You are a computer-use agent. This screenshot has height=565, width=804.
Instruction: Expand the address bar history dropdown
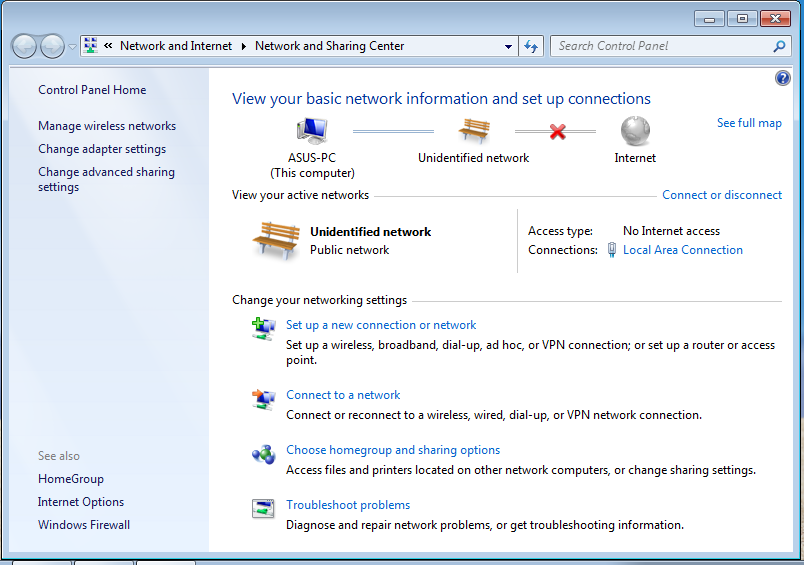point(508,47)
